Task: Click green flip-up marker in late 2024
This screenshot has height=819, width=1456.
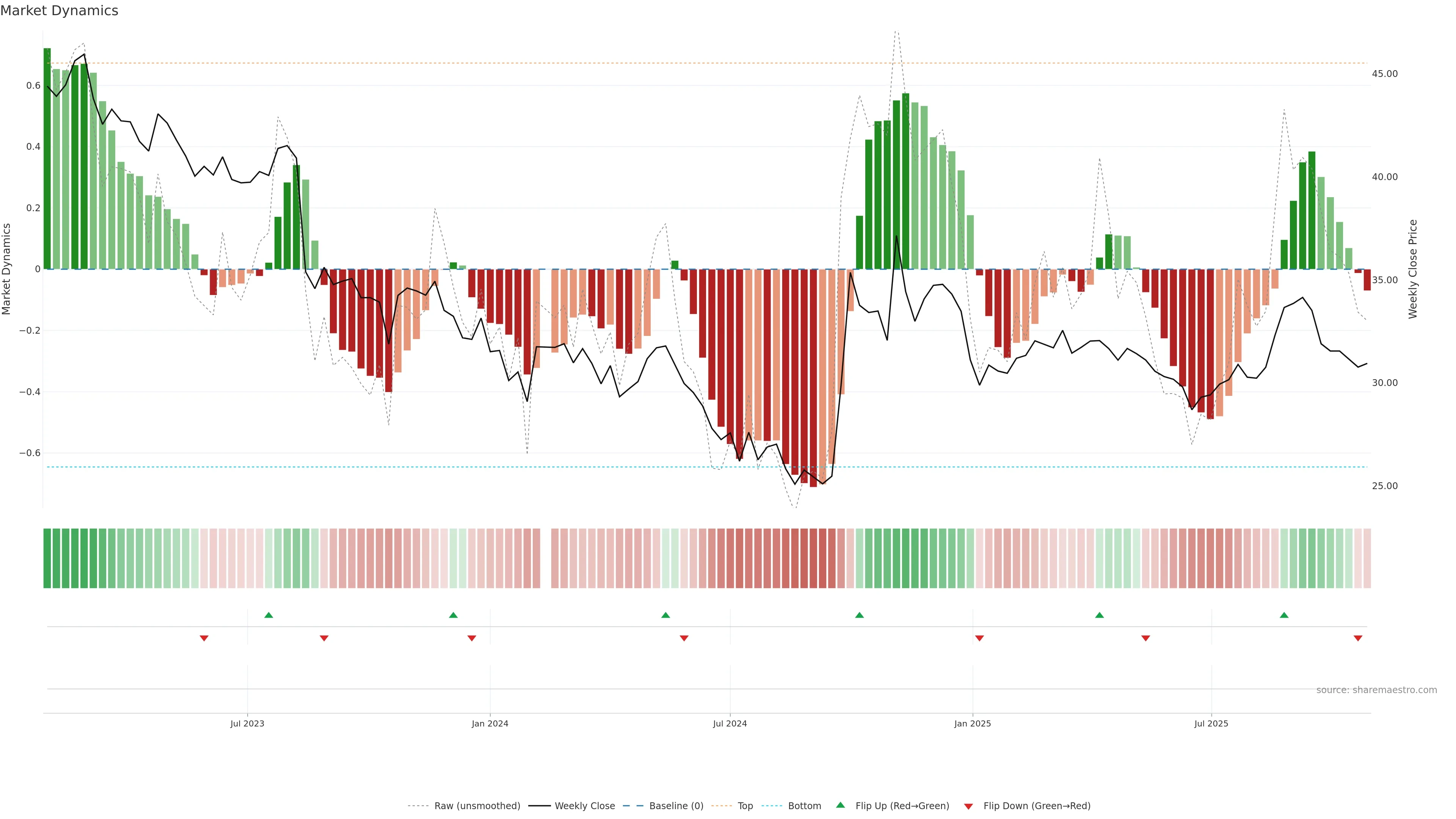Action: pos(859,615)
